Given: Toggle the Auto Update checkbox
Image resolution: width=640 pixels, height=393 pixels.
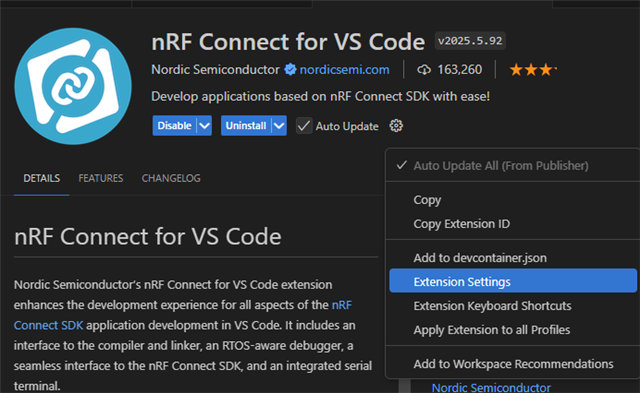Looking at the screenshot, I should pos(304,126).
